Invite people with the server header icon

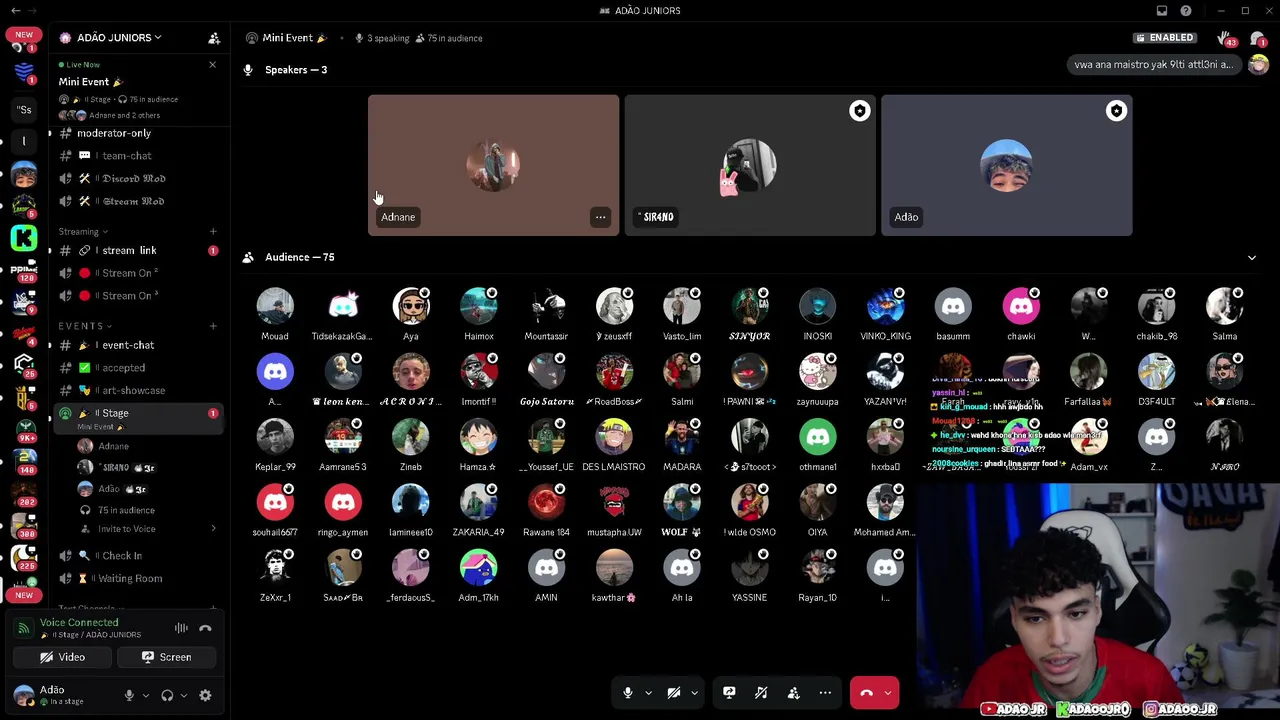pyautogui.click(x=213, y=38)
